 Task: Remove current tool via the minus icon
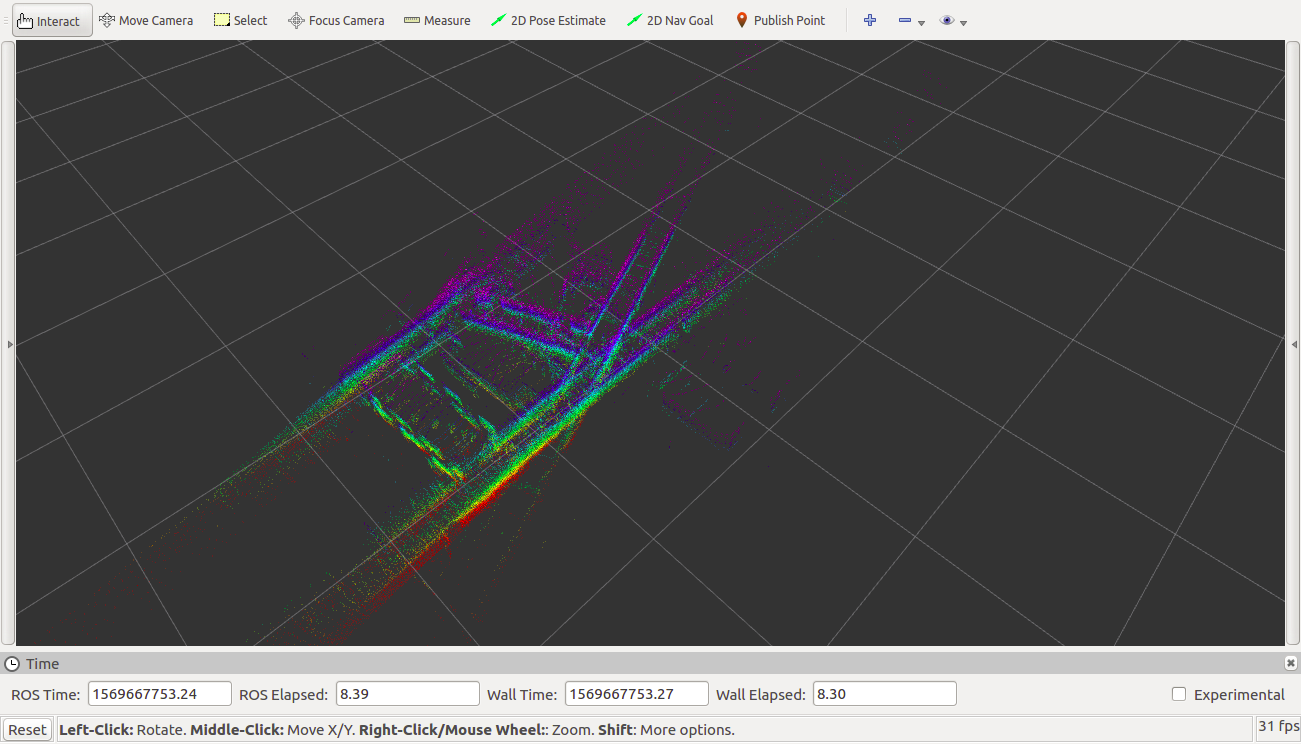tap(905, 19)
